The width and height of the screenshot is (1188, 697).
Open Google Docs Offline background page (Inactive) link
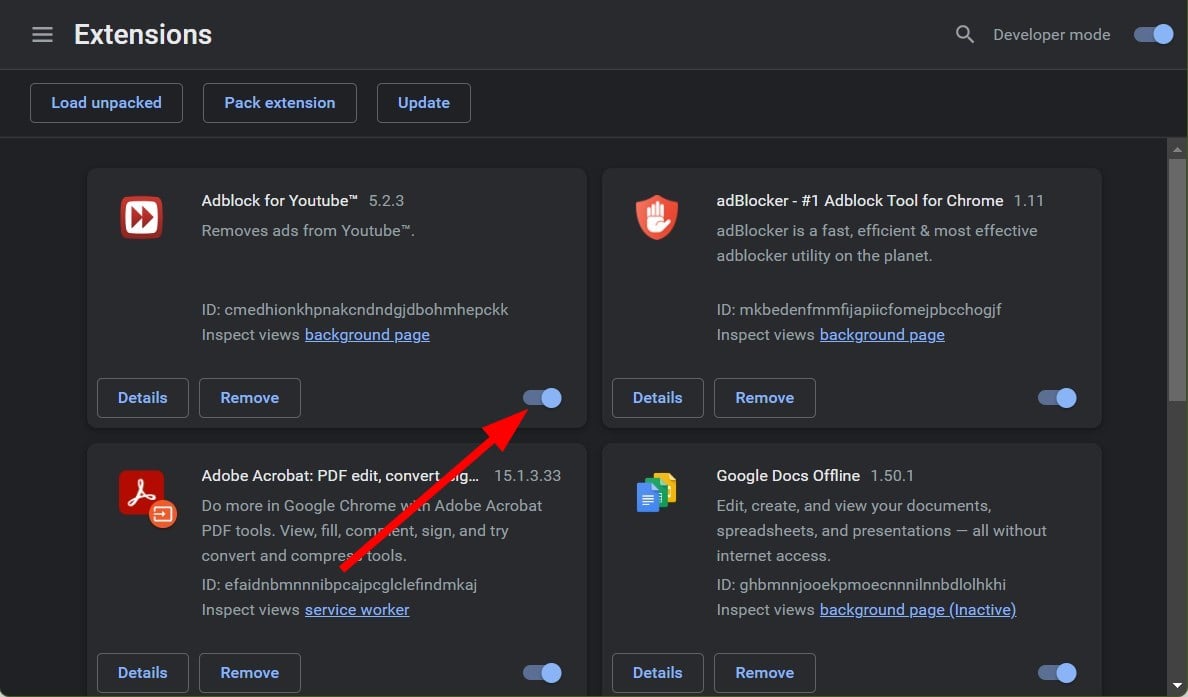tap(918, 610)
